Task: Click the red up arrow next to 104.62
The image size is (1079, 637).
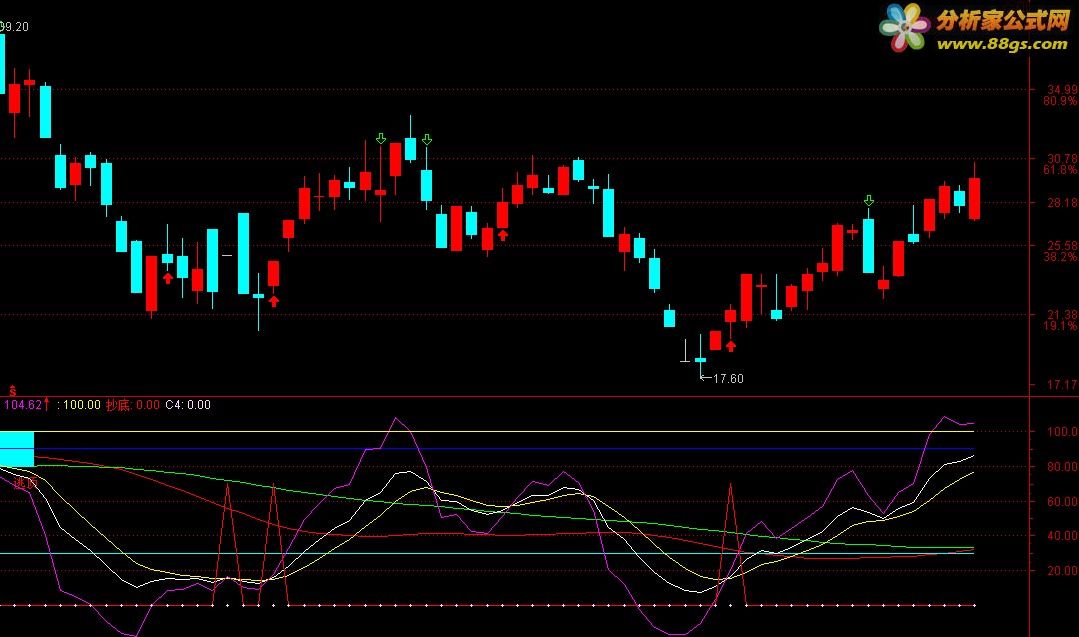Action: 47,404
